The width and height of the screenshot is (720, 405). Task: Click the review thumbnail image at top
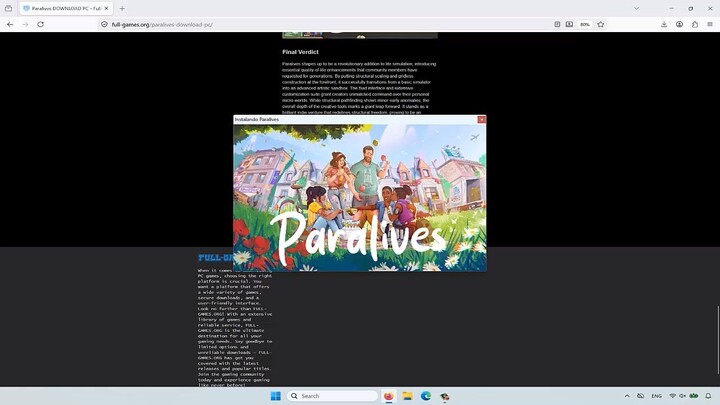click(x=360, y=35)
